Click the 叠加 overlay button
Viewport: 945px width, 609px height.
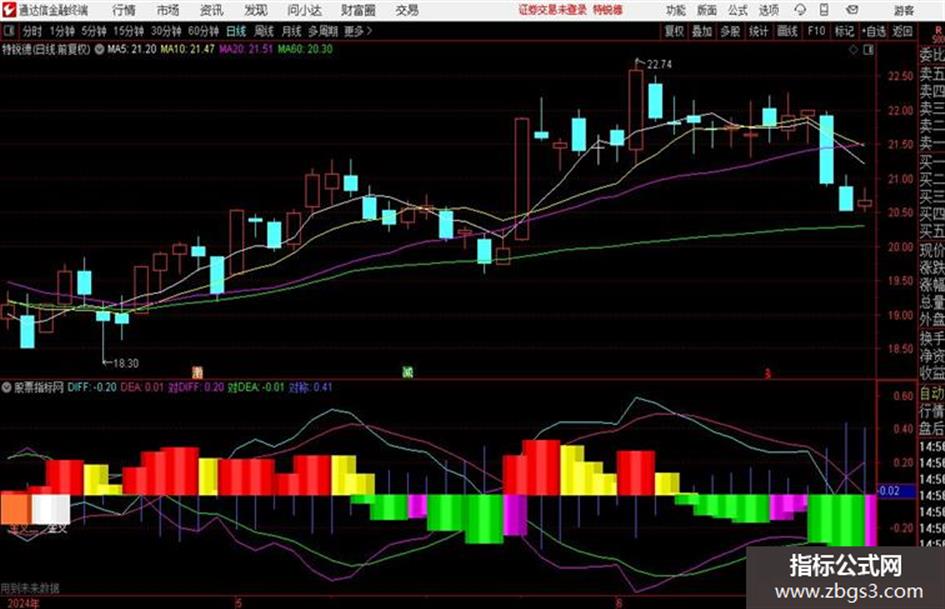point(702,31)
